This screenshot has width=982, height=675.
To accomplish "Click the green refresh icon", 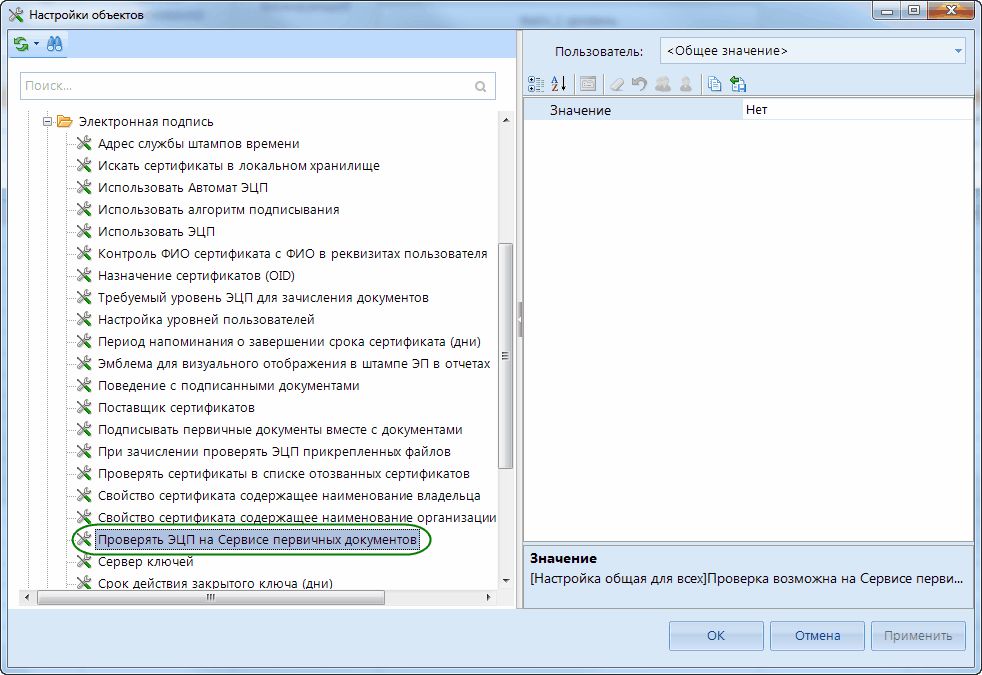I will point(22,44).
